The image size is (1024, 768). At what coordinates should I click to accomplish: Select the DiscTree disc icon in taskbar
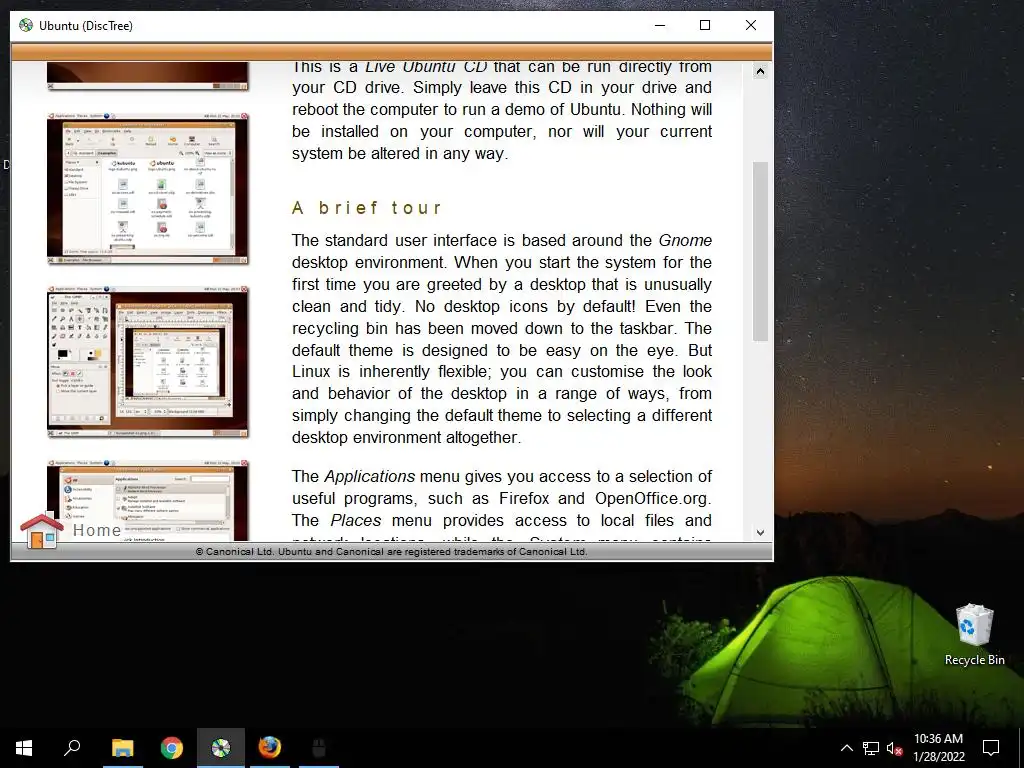(x=221, y=748)
